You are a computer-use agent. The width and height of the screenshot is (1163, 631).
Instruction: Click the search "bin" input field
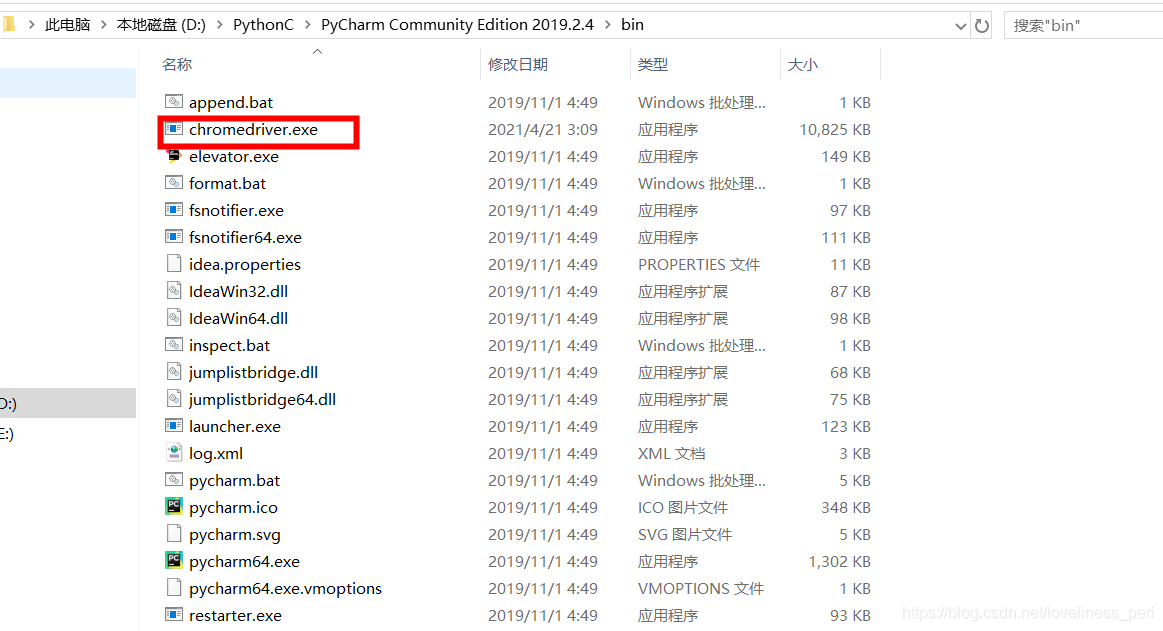tap(1083, 26)
